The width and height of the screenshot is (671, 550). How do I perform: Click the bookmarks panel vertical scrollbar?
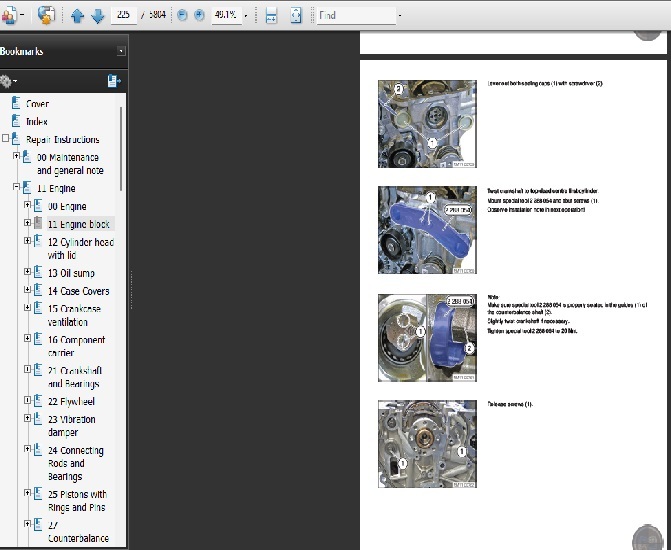(x=121, y=149)
